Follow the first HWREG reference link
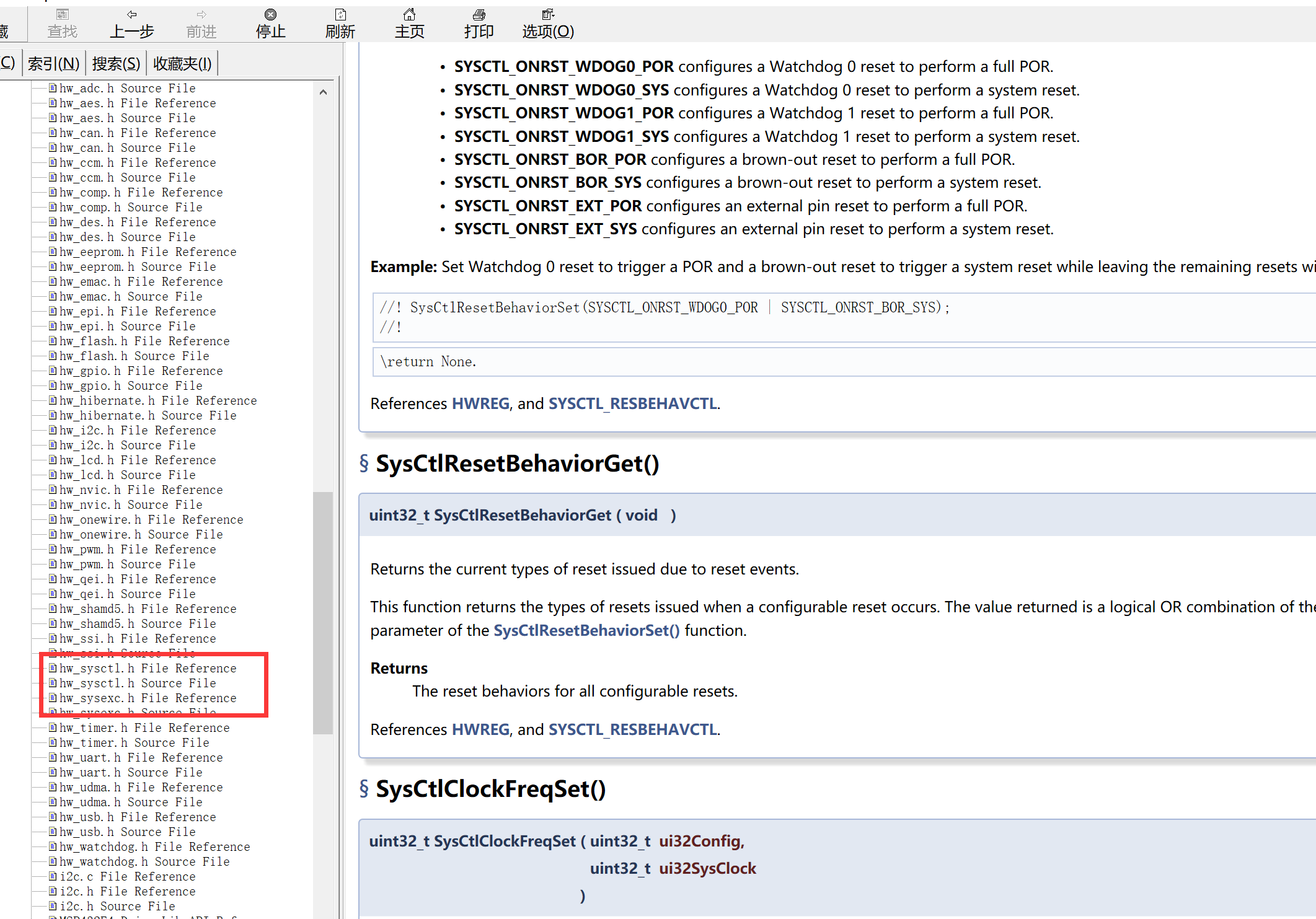This screenshot has width=1316, height=919. (x=480, y=403)
